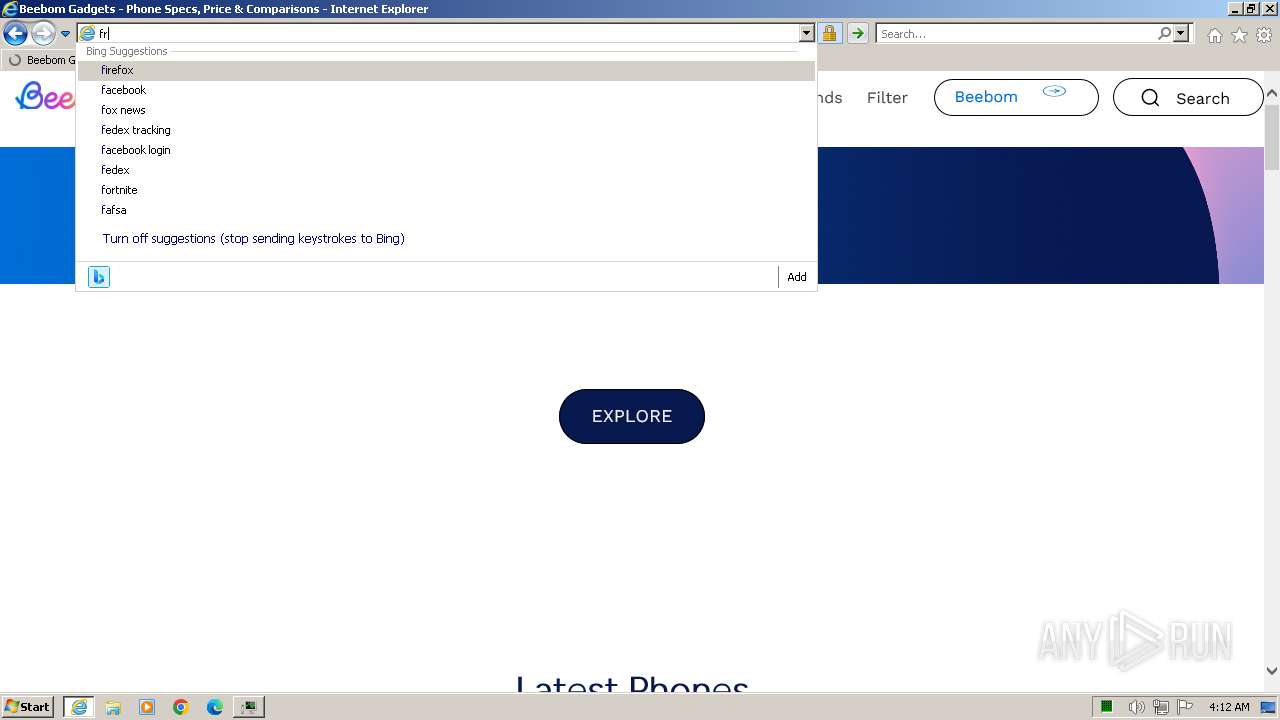The width and height of the screenshot is (1280, 720).
Task: Choose the 'fedex' suggestion
Action: [446, 170]
